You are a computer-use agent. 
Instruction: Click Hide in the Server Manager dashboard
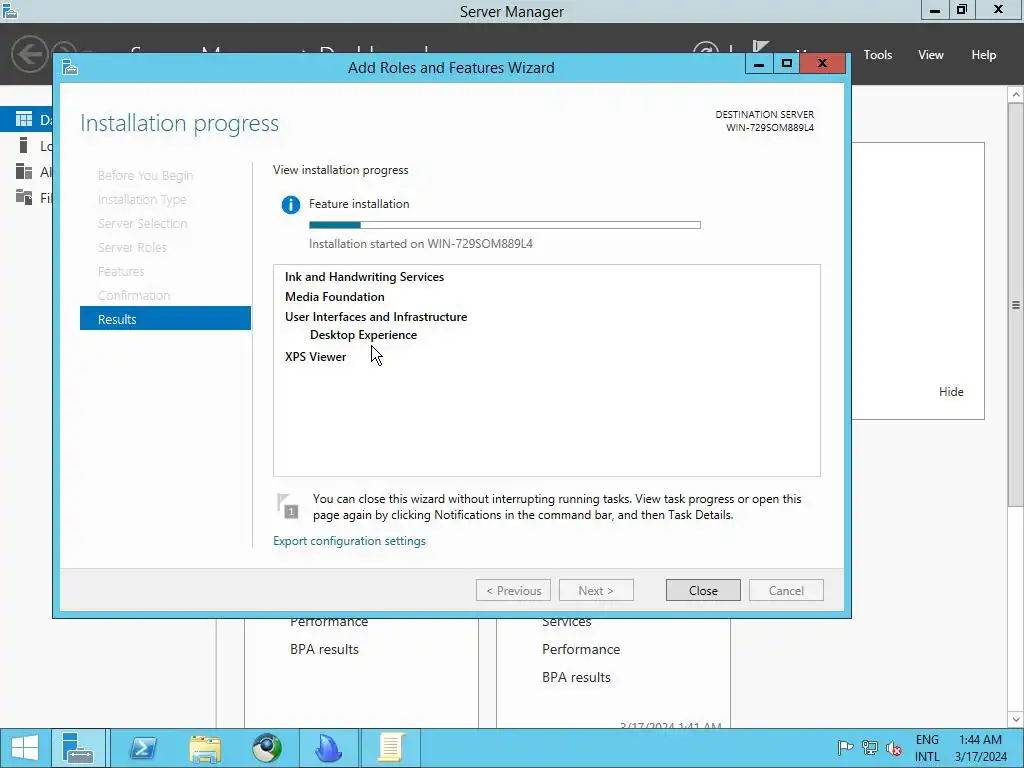click(951, 391)
